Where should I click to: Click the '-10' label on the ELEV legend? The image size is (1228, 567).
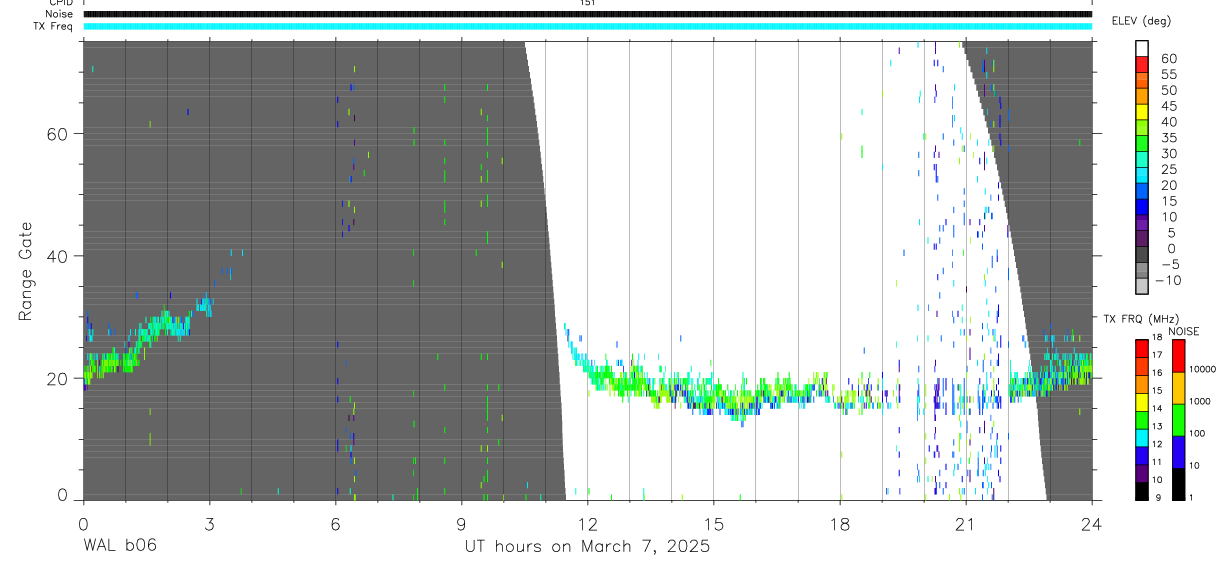tap(1167, 281)
